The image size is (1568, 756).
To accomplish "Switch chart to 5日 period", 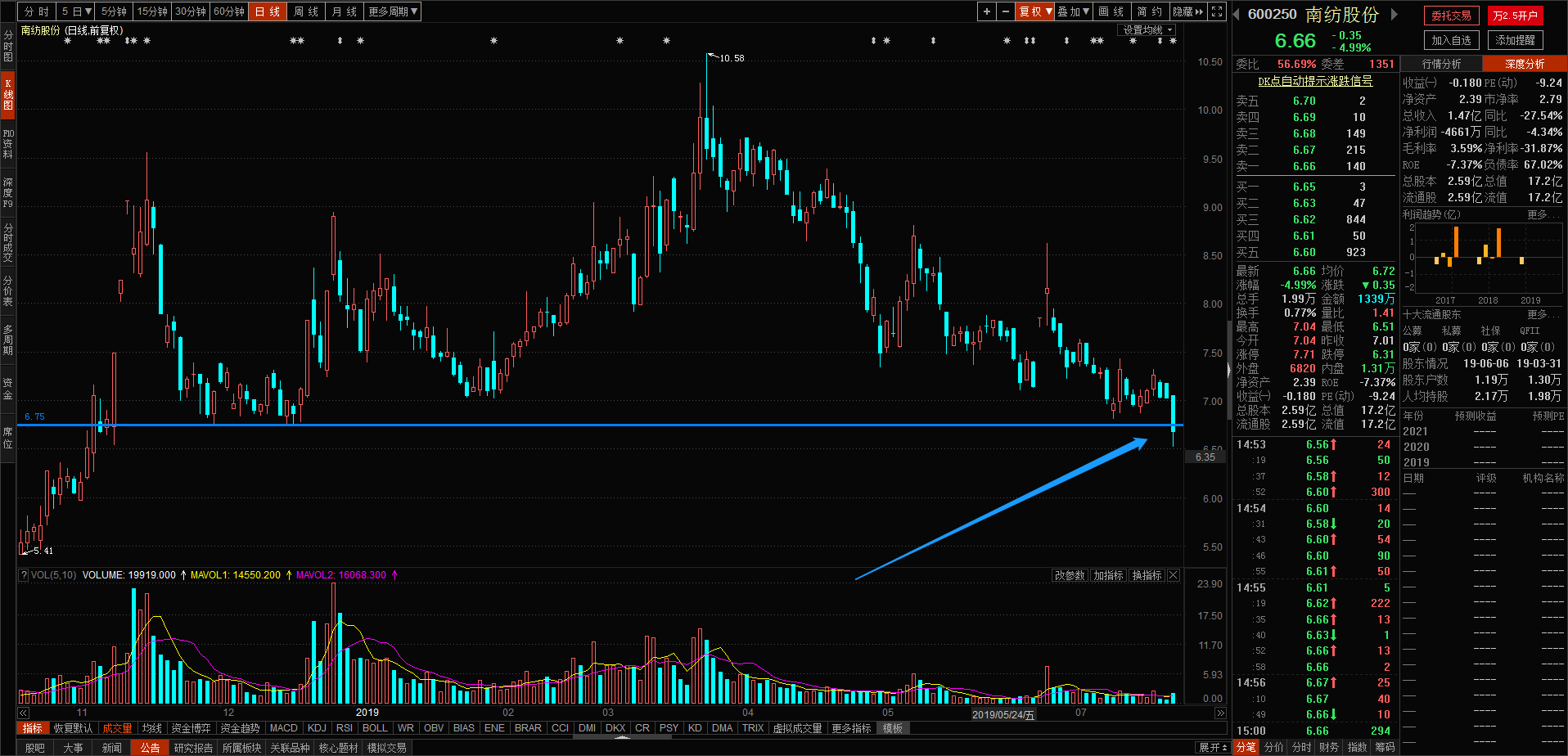I will pos(76,11).
